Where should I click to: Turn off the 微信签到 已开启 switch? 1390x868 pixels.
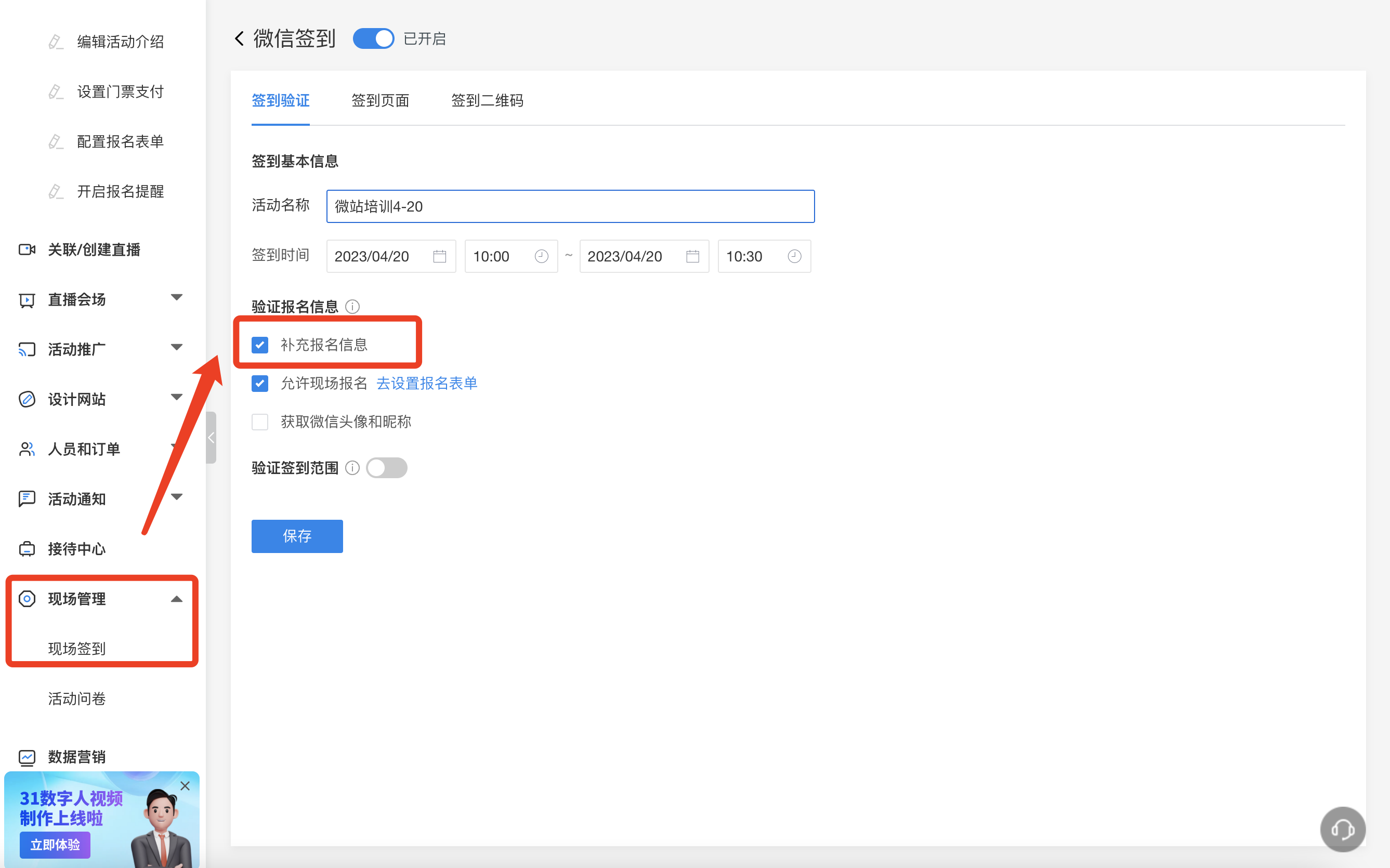point(374,38)
